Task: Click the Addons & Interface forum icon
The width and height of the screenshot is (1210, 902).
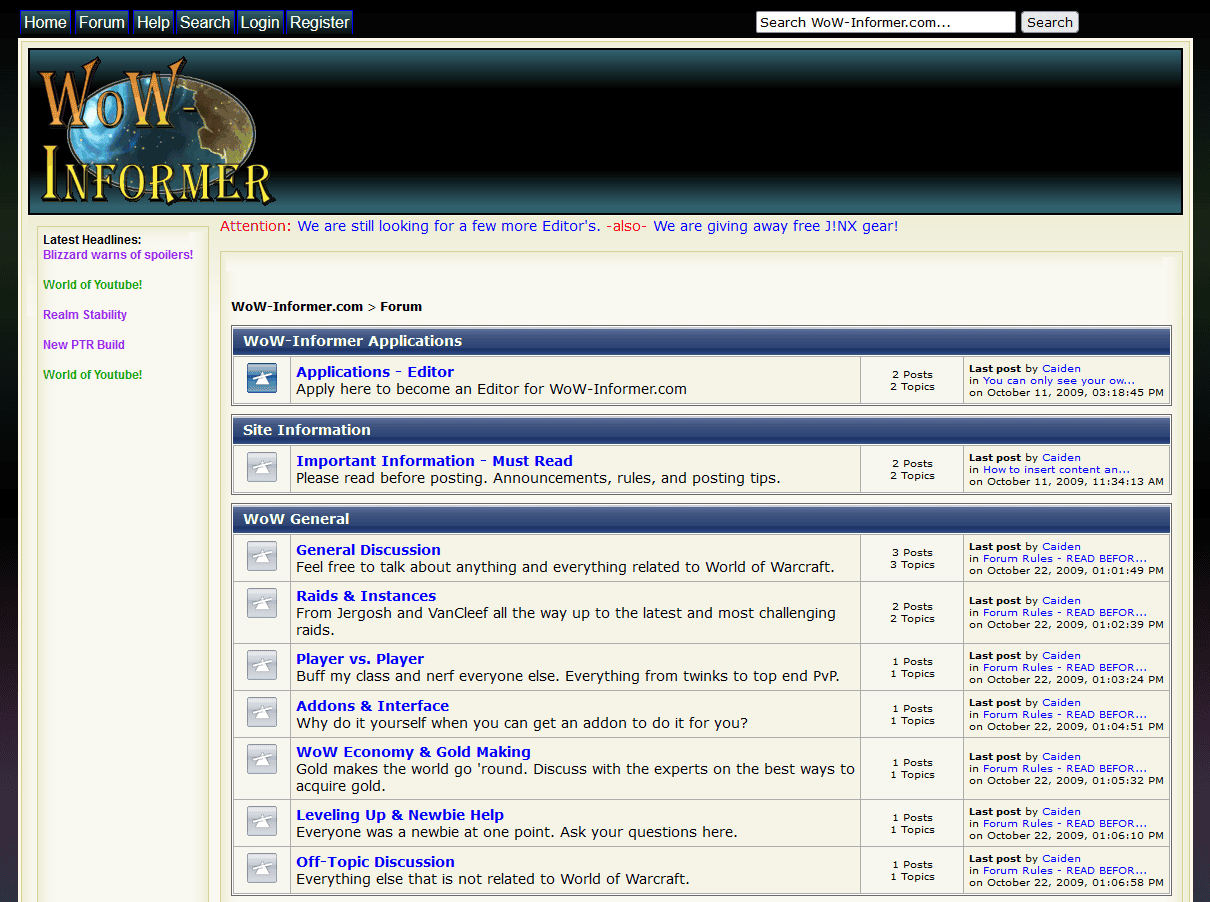Action: pyautogui.click(x=262, y=713)
